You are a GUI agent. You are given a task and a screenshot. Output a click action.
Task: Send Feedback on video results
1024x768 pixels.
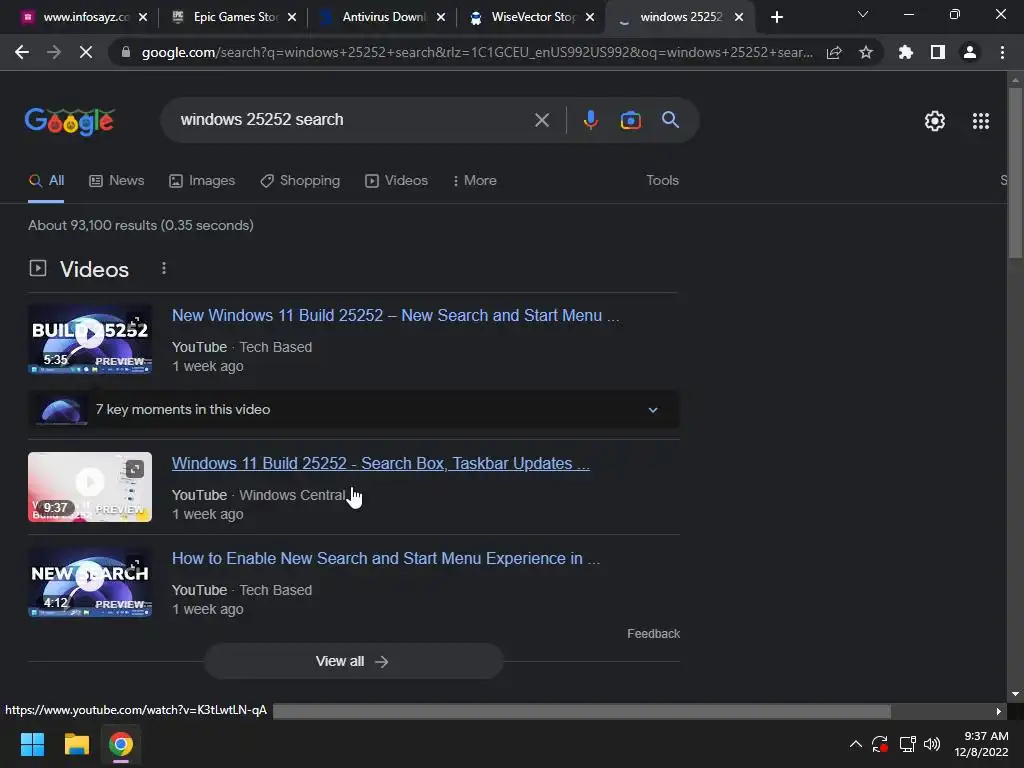(x=653, y=633)
